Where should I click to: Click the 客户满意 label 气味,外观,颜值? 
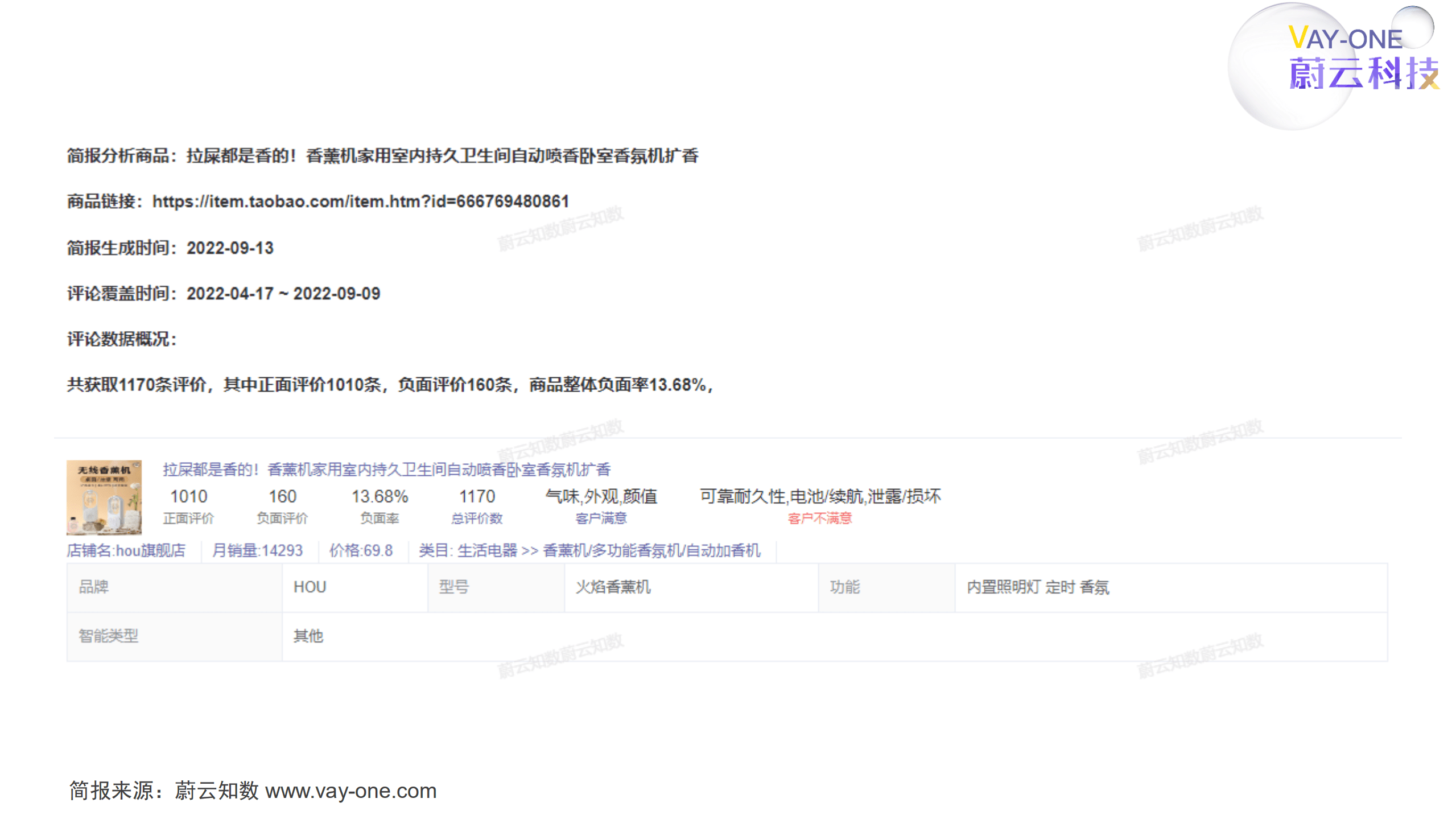[x=602, y=496]
